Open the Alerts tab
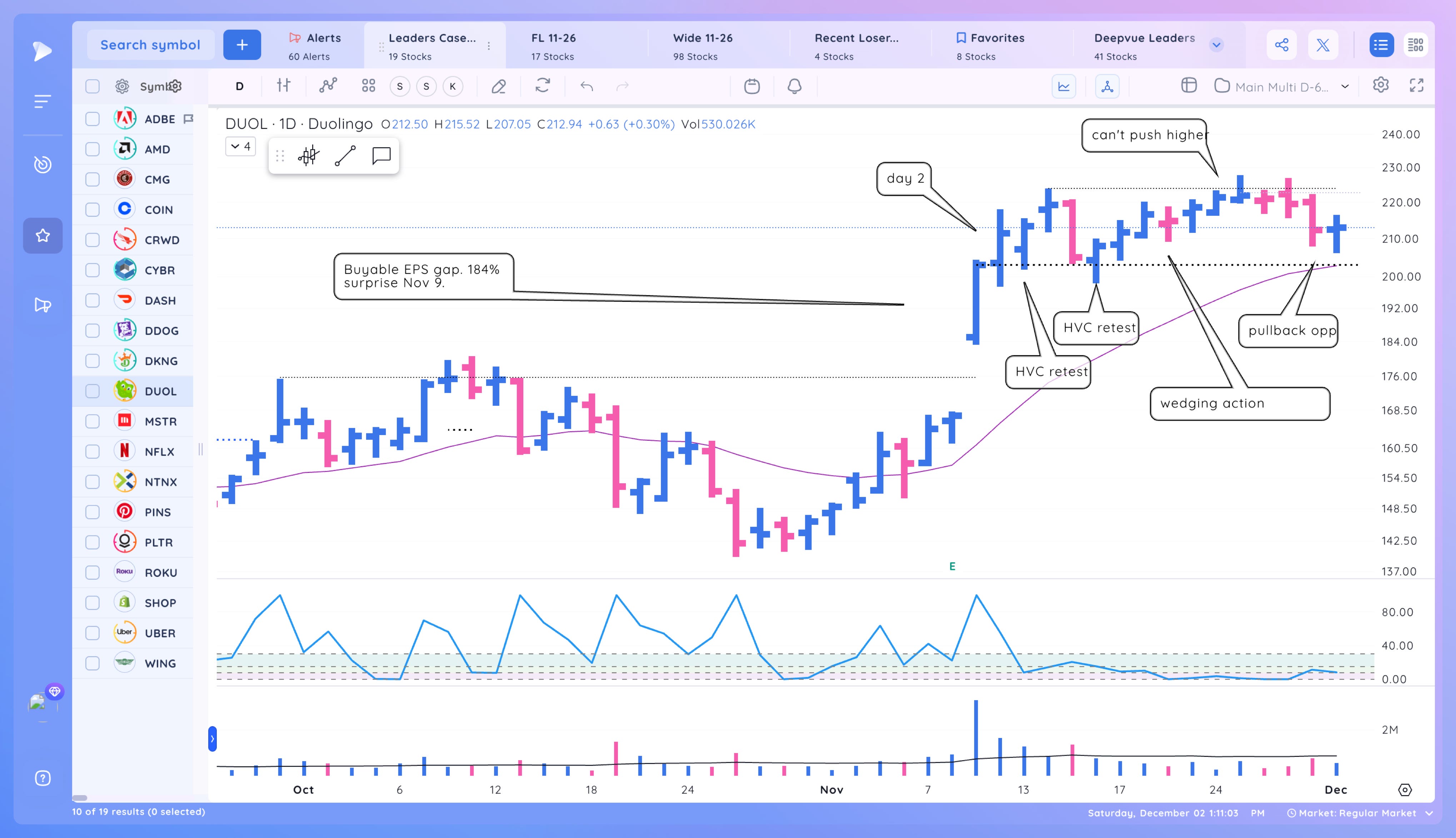 (315, 46)
